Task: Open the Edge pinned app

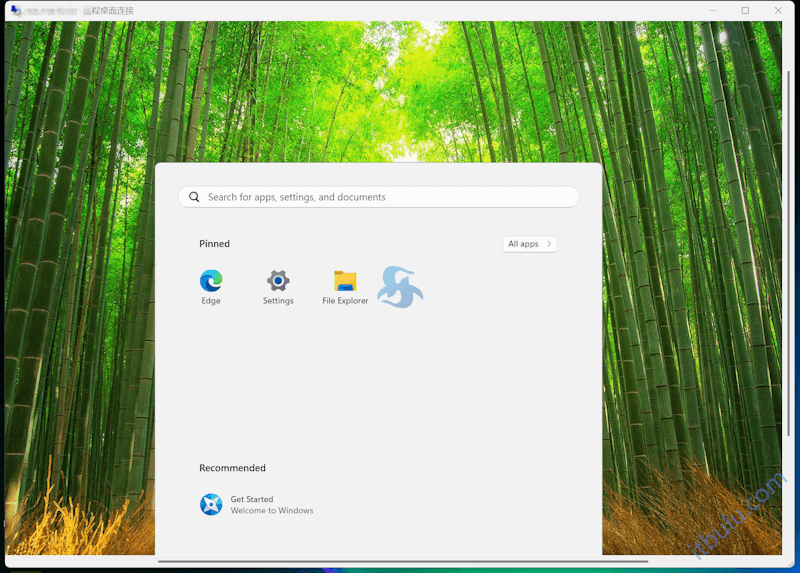Action: point(211,287)
